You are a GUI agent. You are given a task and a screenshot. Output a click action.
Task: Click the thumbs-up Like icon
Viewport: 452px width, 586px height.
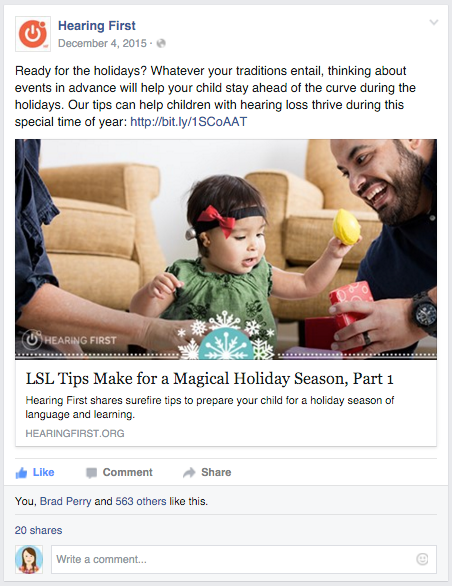pyautogui.click(x=21, y=473)
